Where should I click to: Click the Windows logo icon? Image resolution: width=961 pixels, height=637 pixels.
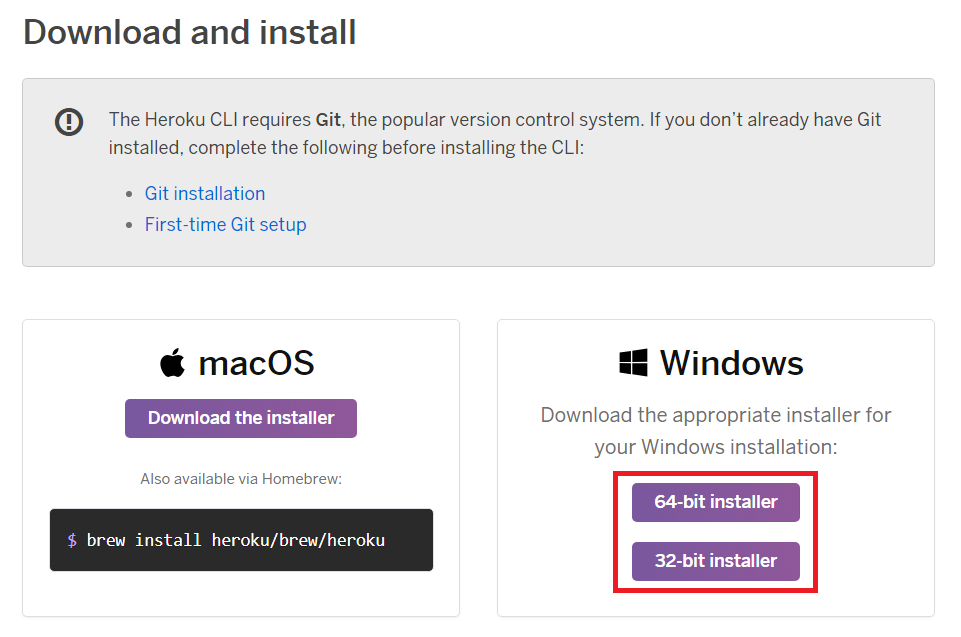(x=633, y=362)
